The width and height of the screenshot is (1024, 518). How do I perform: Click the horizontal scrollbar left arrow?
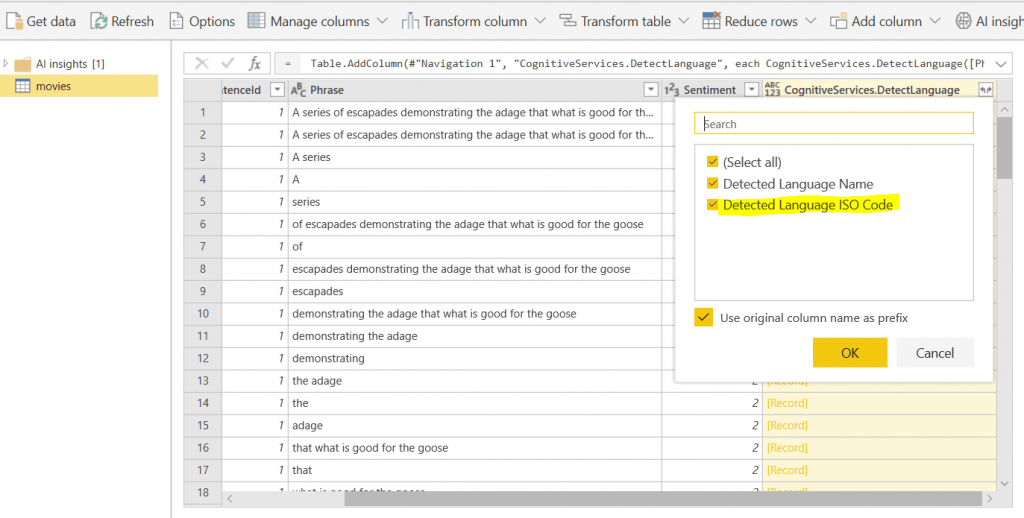(x=229, y=498)
